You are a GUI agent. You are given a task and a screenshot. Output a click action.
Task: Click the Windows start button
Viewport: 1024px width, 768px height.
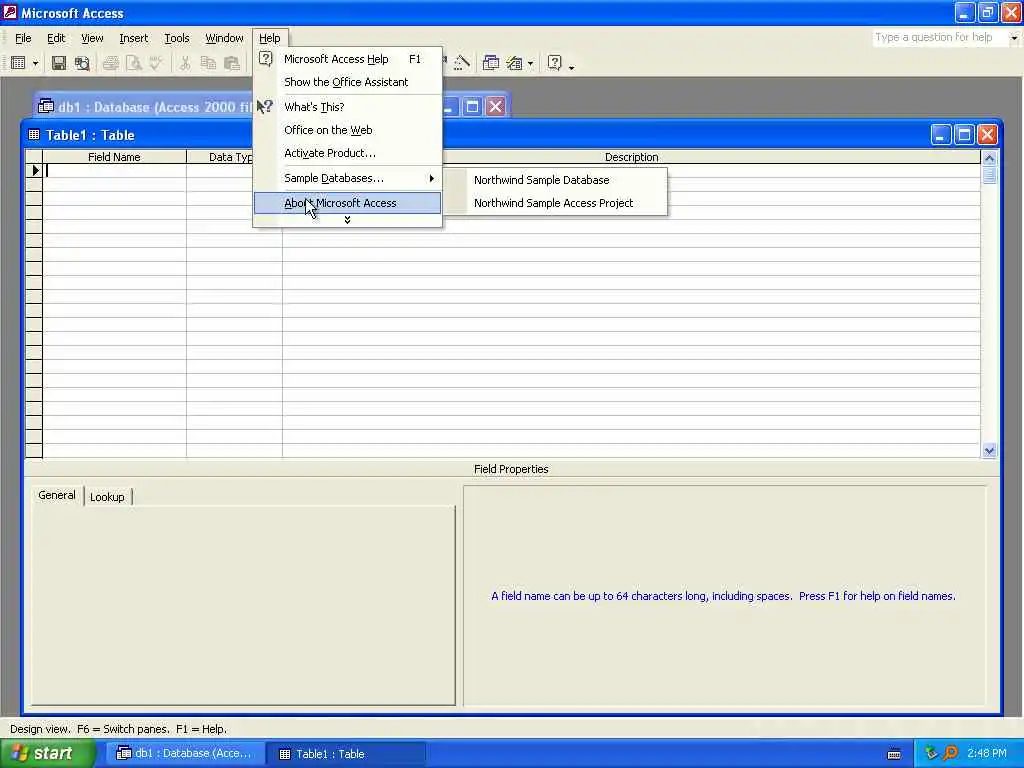pyautogui.click(x=47, y=753)
